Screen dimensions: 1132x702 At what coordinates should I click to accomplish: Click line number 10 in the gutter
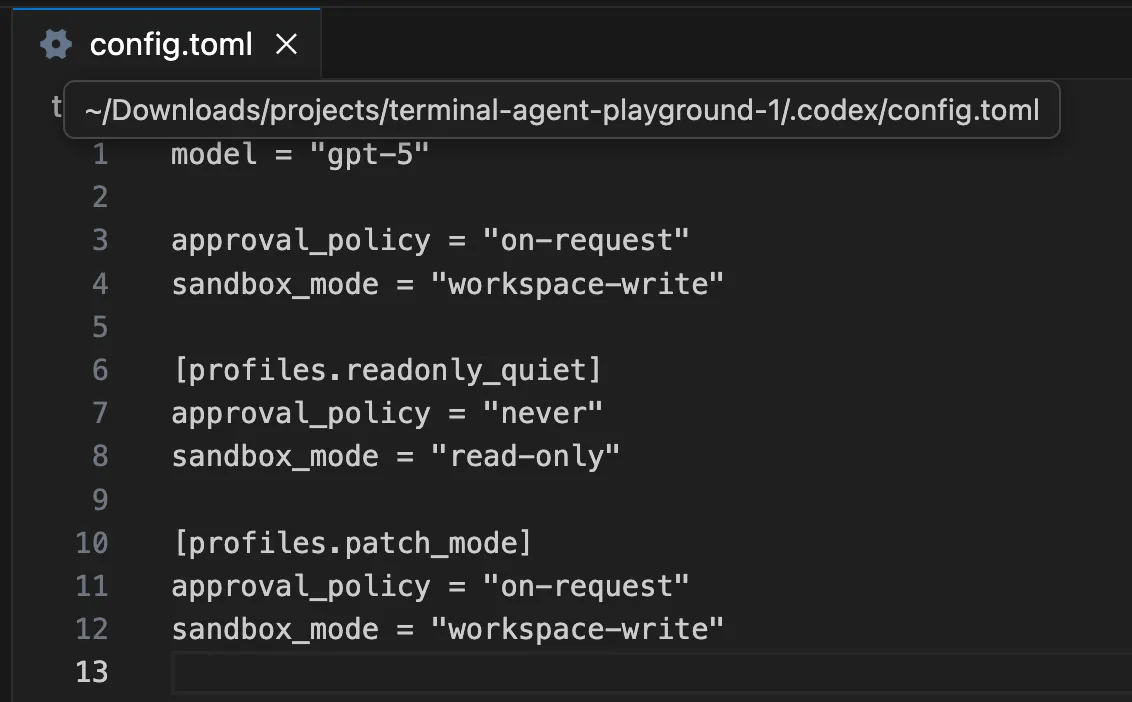coord(92,543)
